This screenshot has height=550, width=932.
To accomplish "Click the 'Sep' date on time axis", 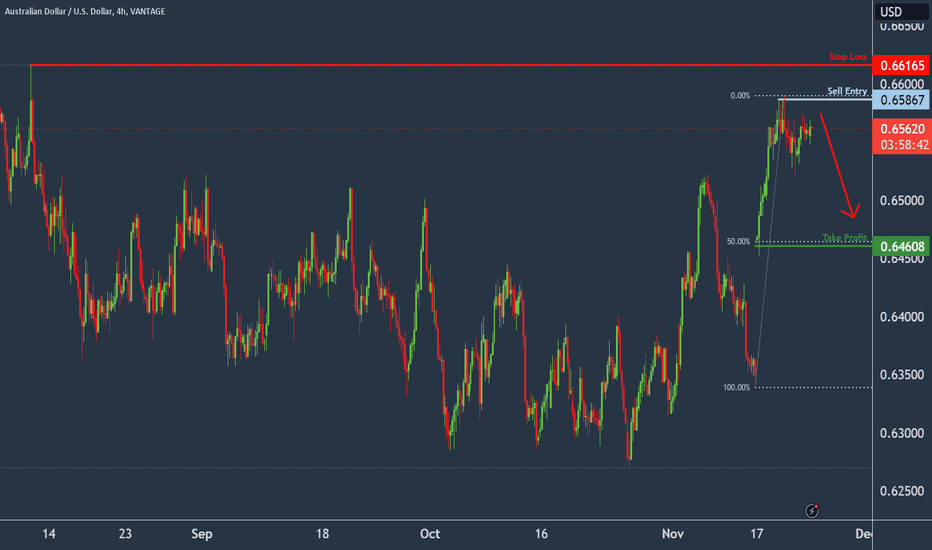I will tap(201, 534).
